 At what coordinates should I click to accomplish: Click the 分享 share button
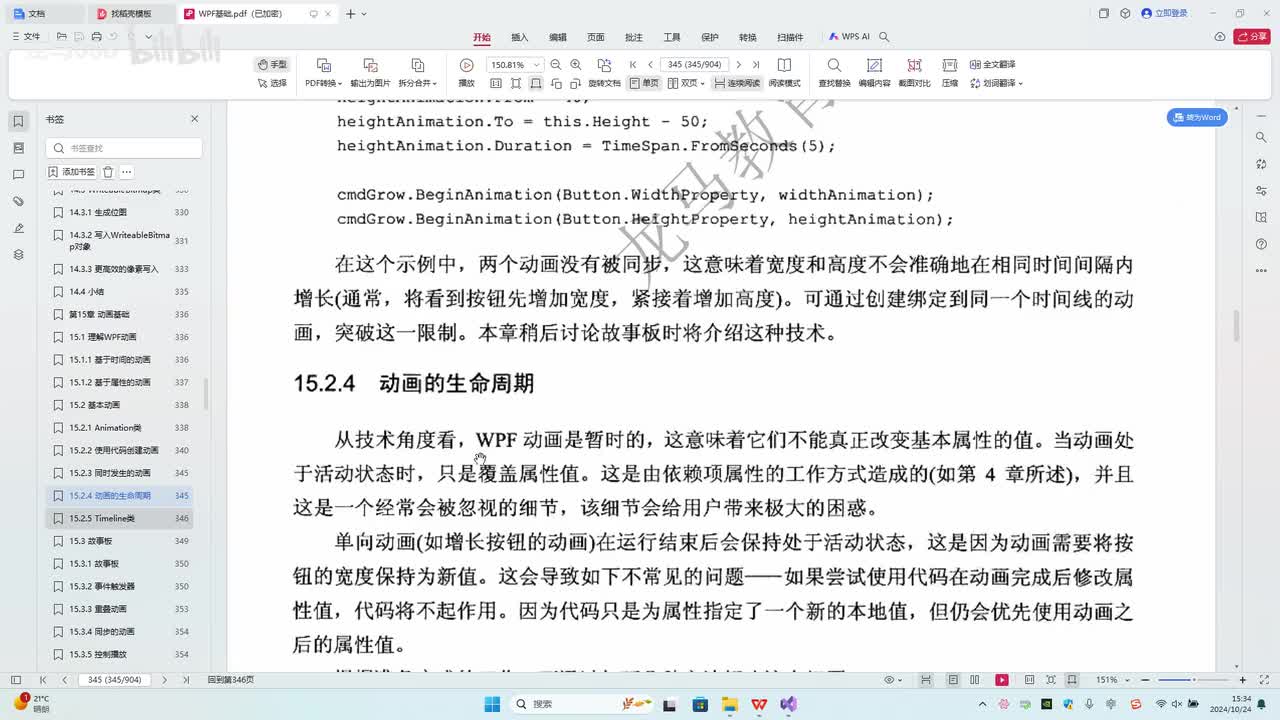1252,37
